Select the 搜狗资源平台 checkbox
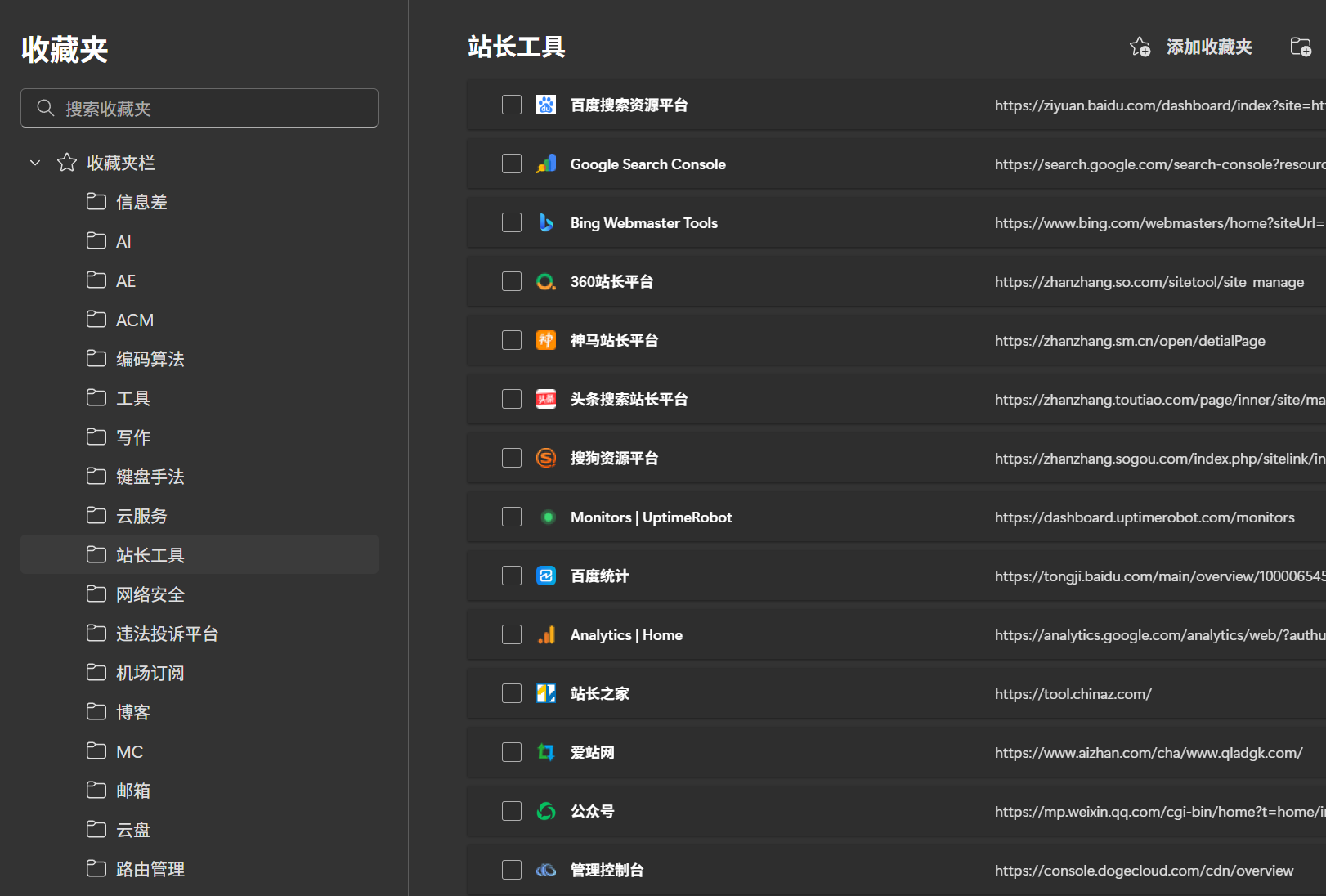1326x896 pixels. (512, 458)
